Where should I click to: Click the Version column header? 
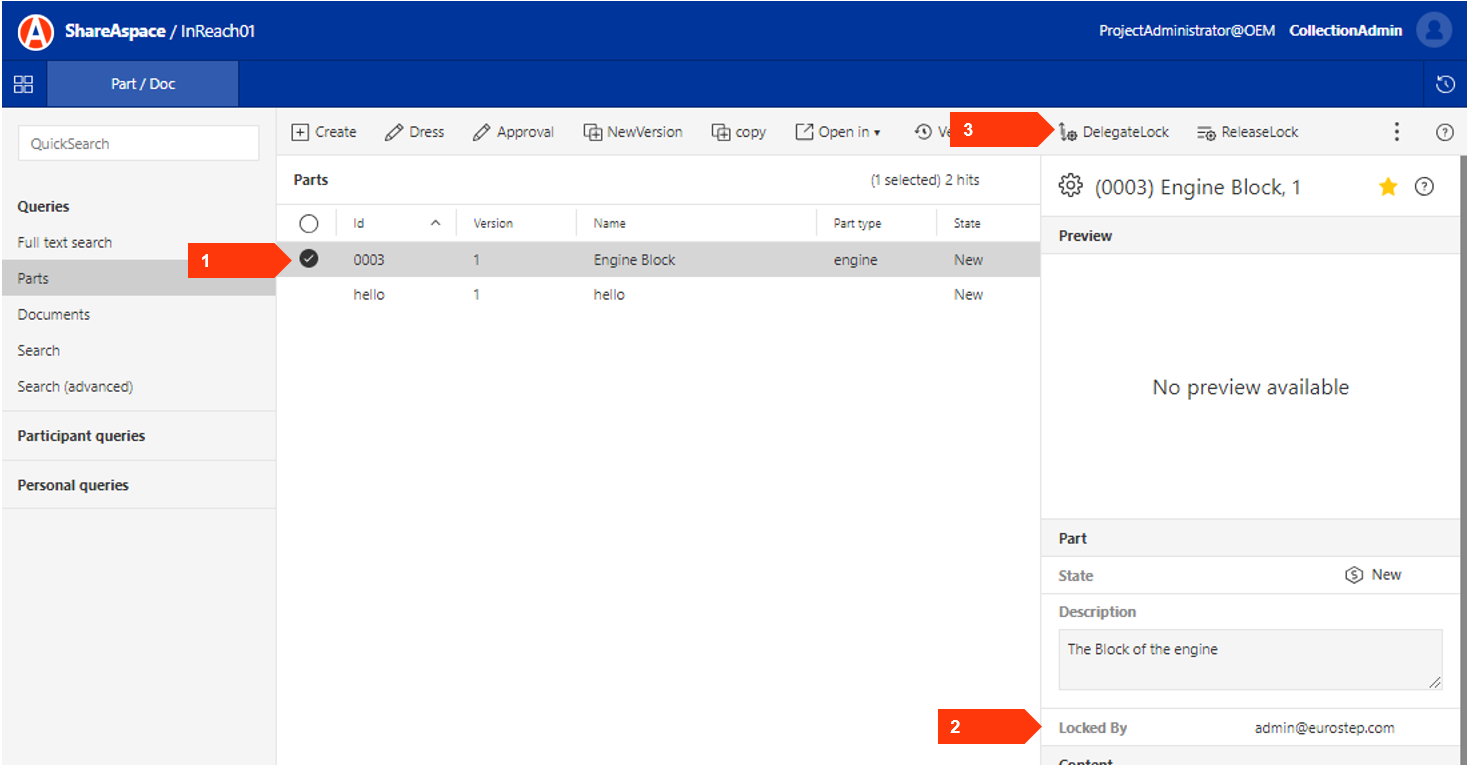tap(516, 224)
